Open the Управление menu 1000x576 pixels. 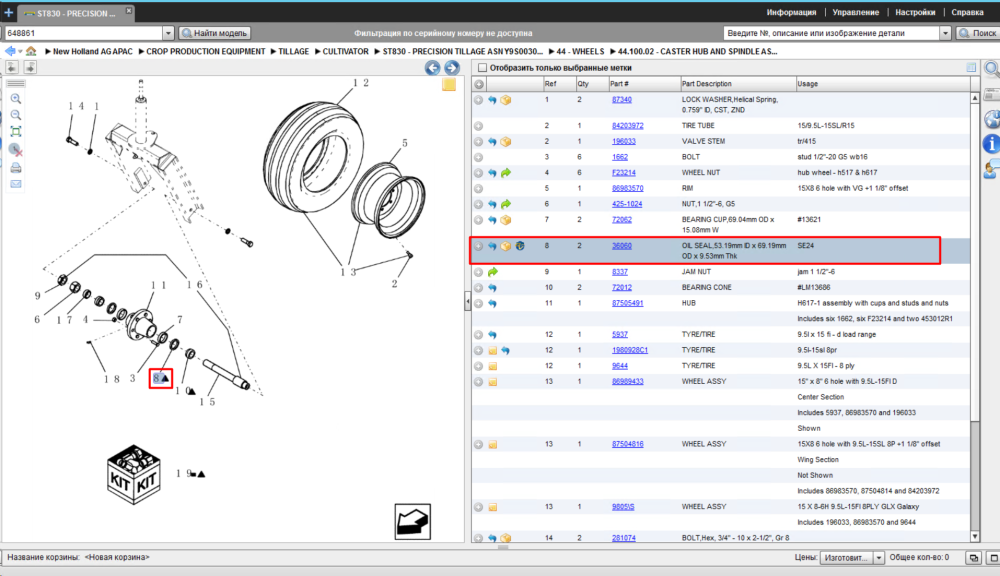pos(855,12)
